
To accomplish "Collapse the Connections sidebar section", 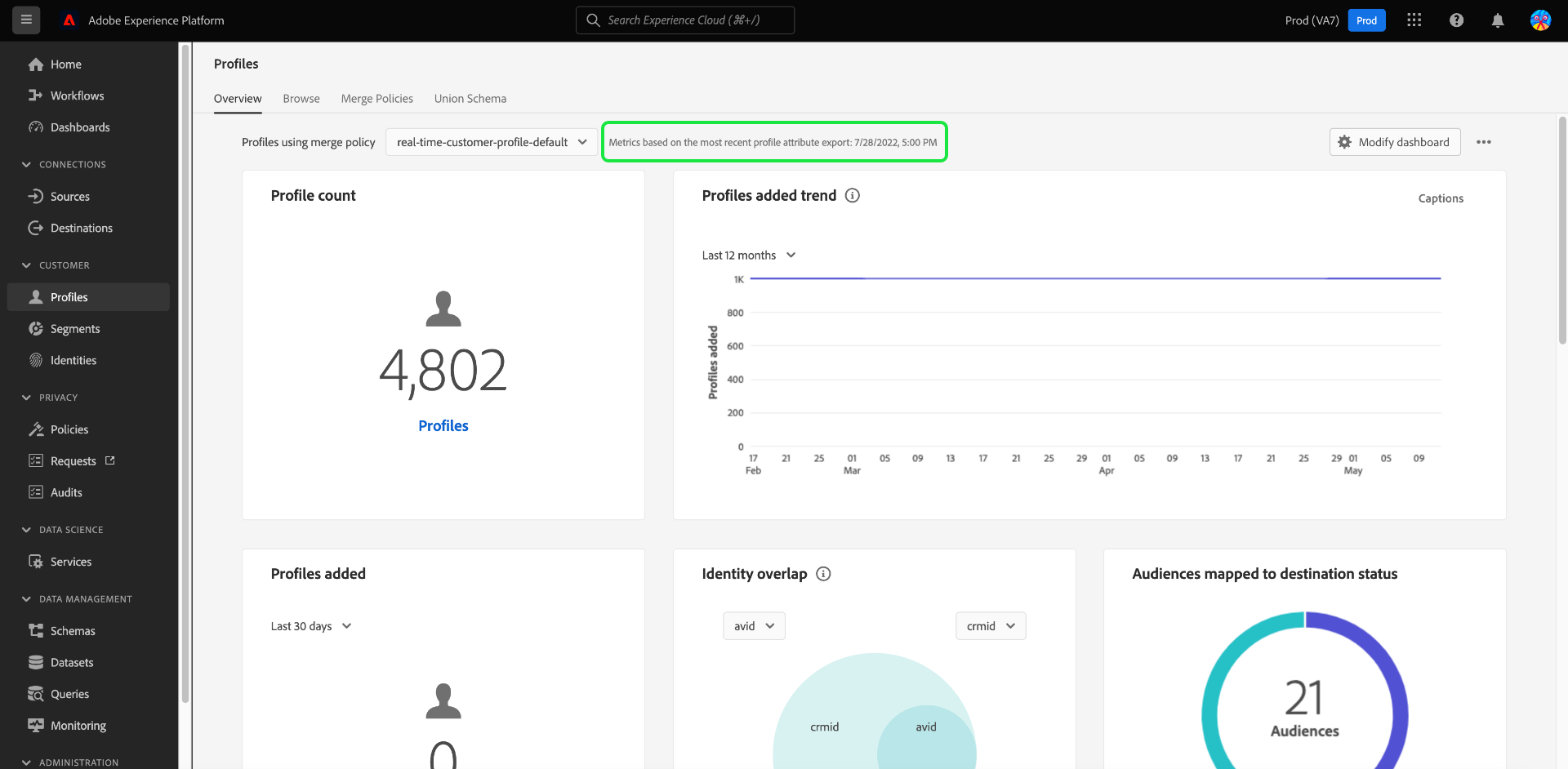I will point(26,164).
